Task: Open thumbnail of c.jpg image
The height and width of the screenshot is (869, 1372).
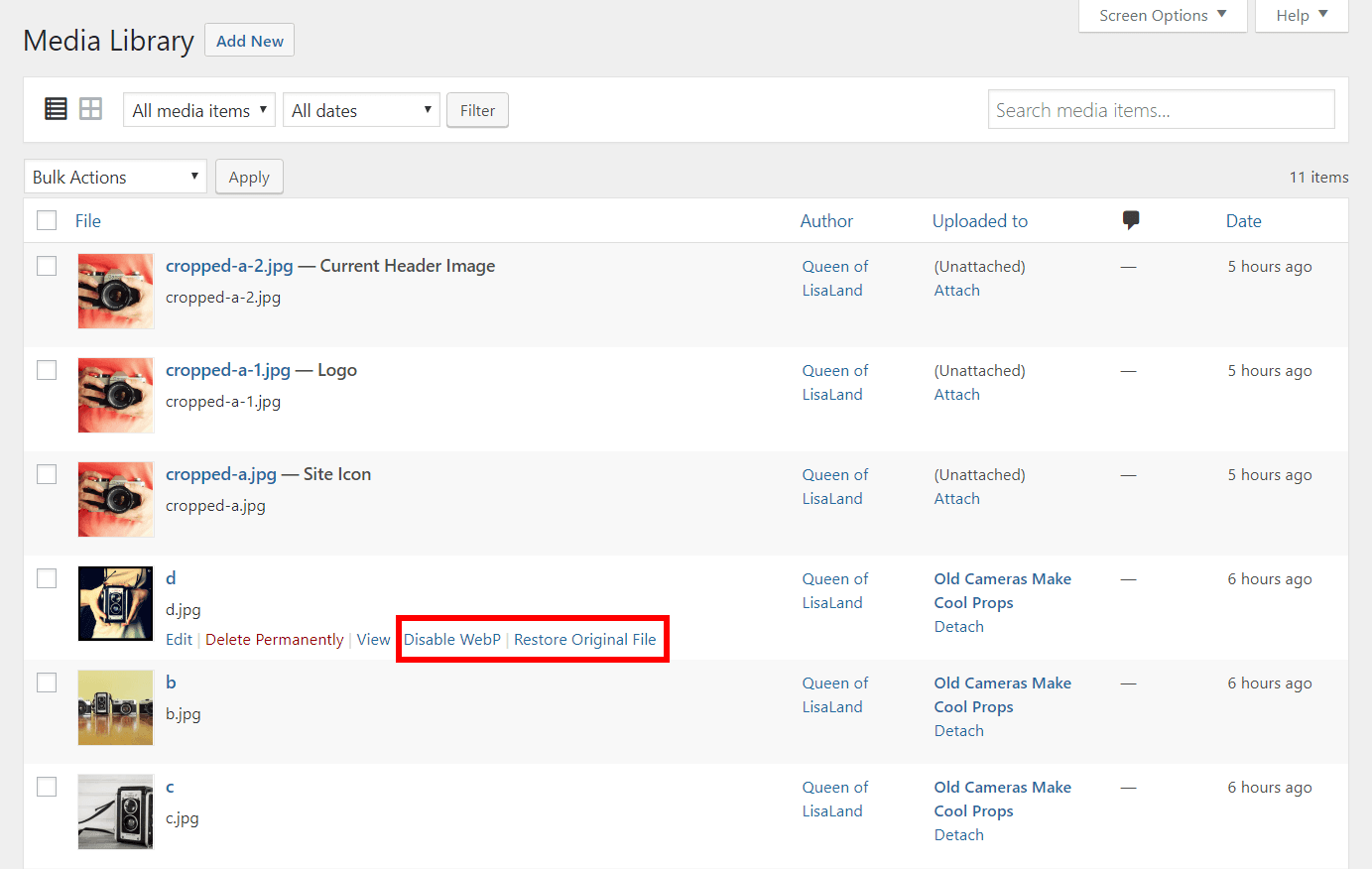Action: point(116,811)
